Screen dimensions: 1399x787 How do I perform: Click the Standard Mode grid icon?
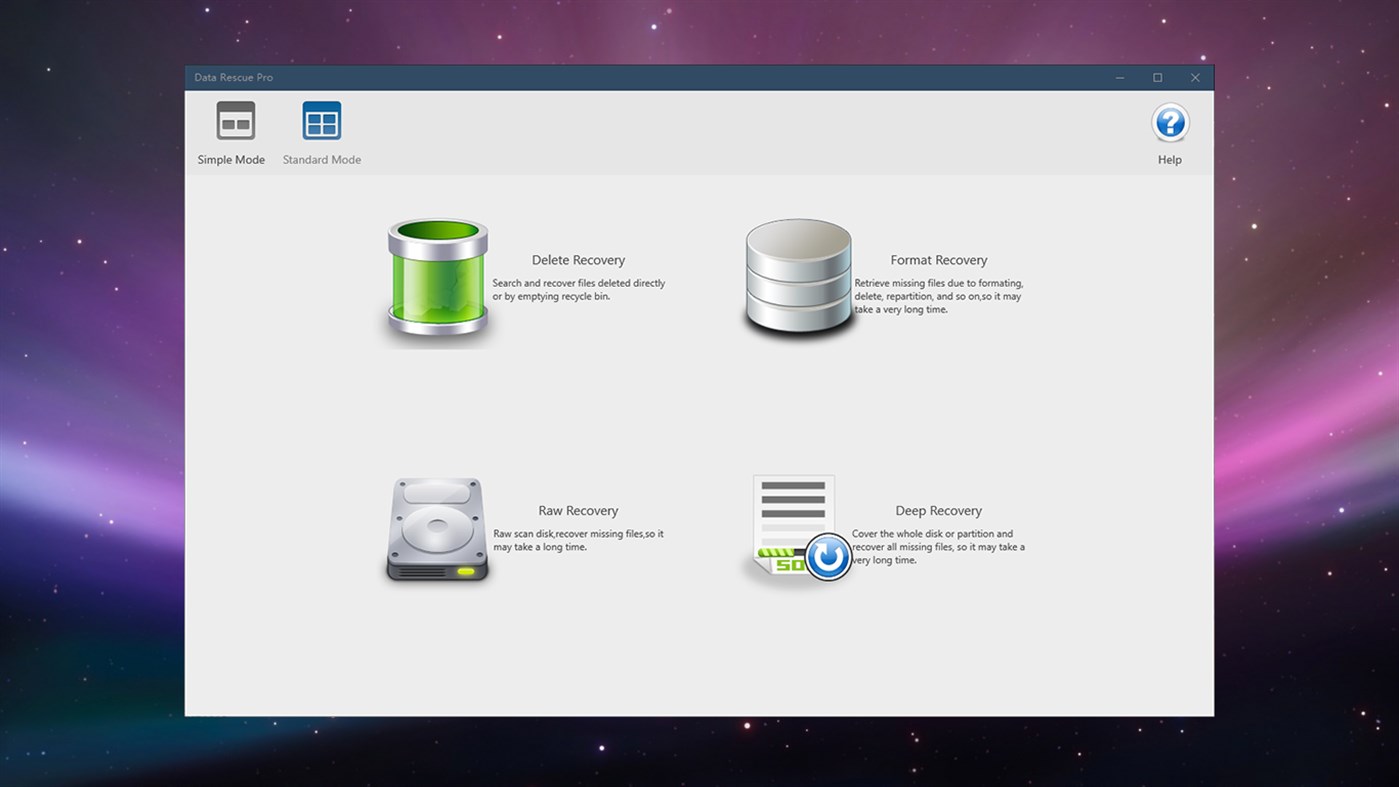point(321,119)
